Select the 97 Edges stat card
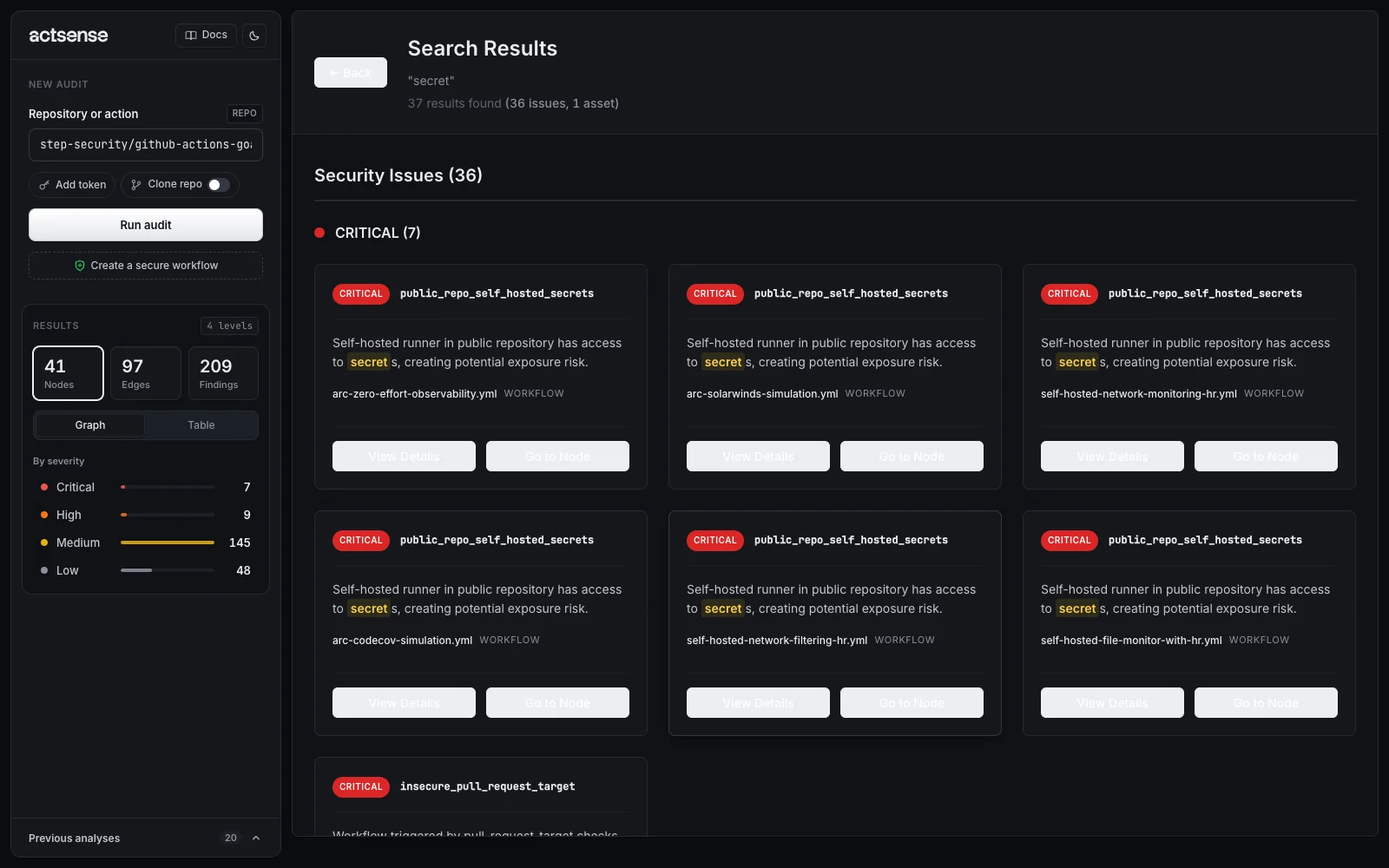1389x868 pixels. 146,373
